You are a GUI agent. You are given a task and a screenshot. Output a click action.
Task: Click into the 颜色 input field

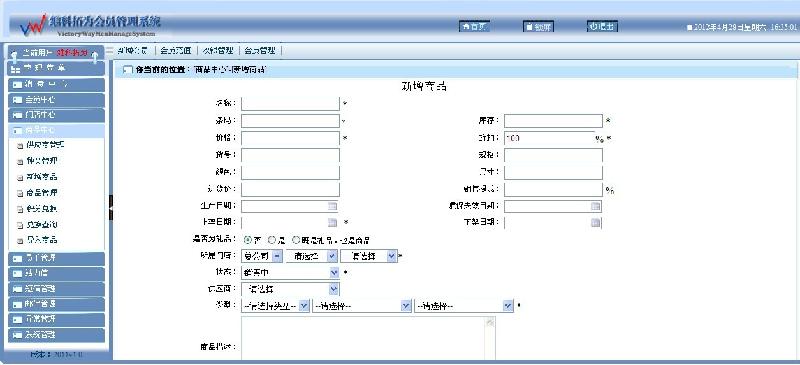[290, 173]
